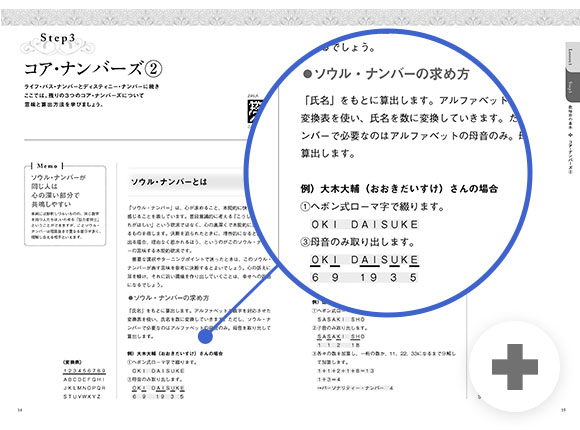Image resolution: width=580 pixels, height=430 pixels.
Task: Click the 変換表 alphabet conversion table
Action: click(84, 379)
